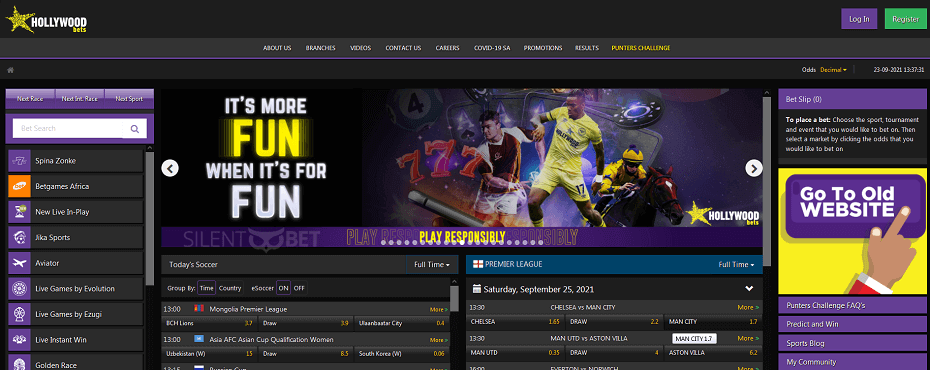
Task: Turn eSoccer filter ON
Action: point(284,288)
